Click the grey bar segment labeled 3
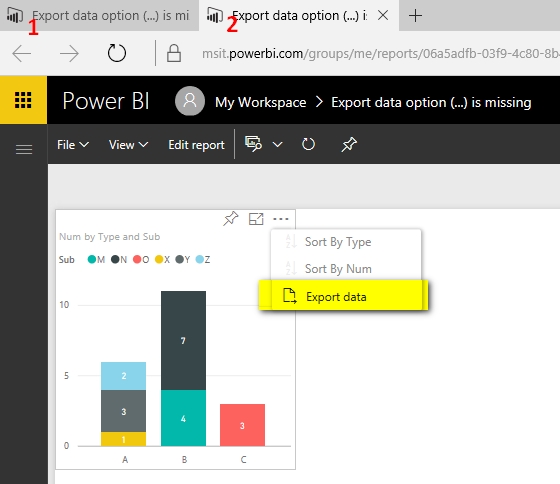 [124, 411]
